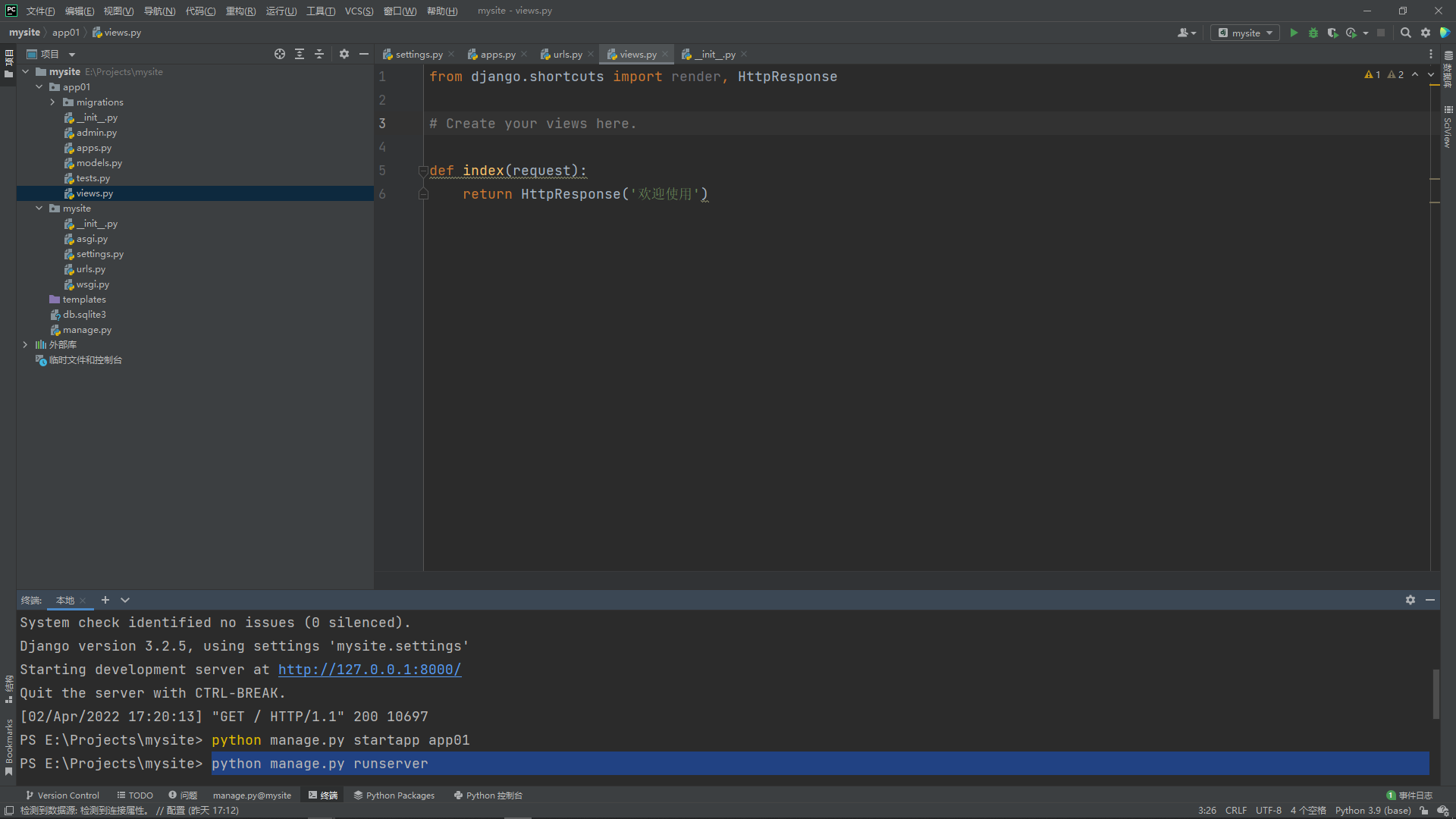
Task: Open the Python Packages tool window
Action: (394, 795)
